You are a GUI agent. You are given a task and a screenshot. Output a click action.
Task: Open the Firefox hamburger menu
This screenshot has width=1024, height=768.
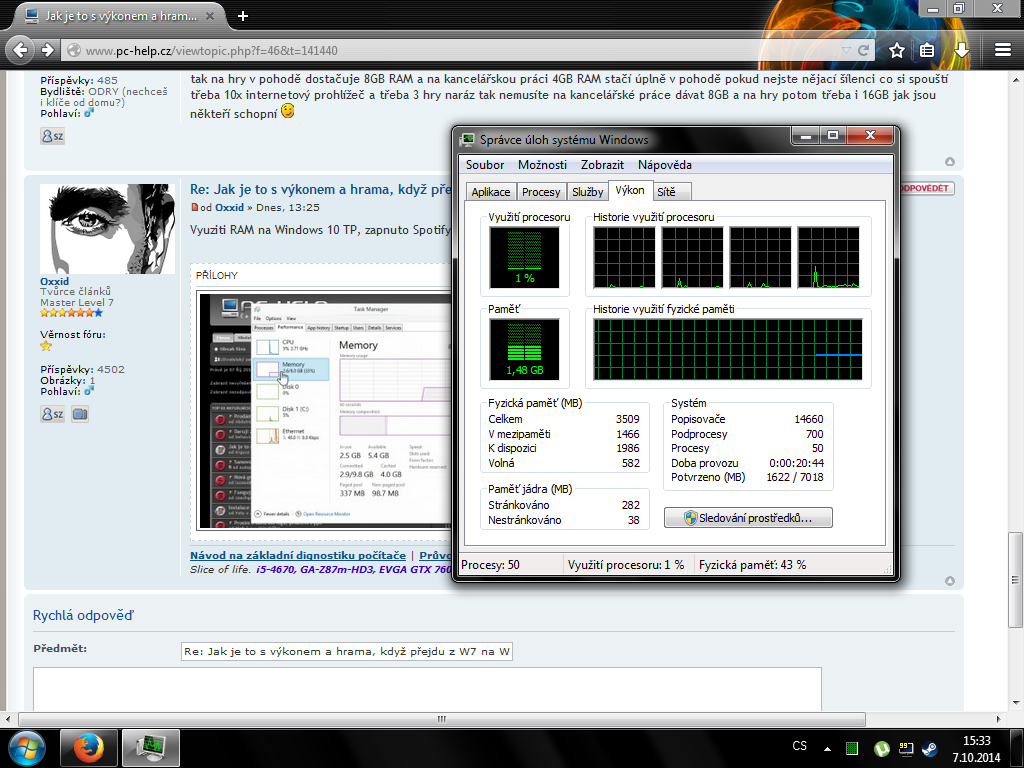[1003, 50]
